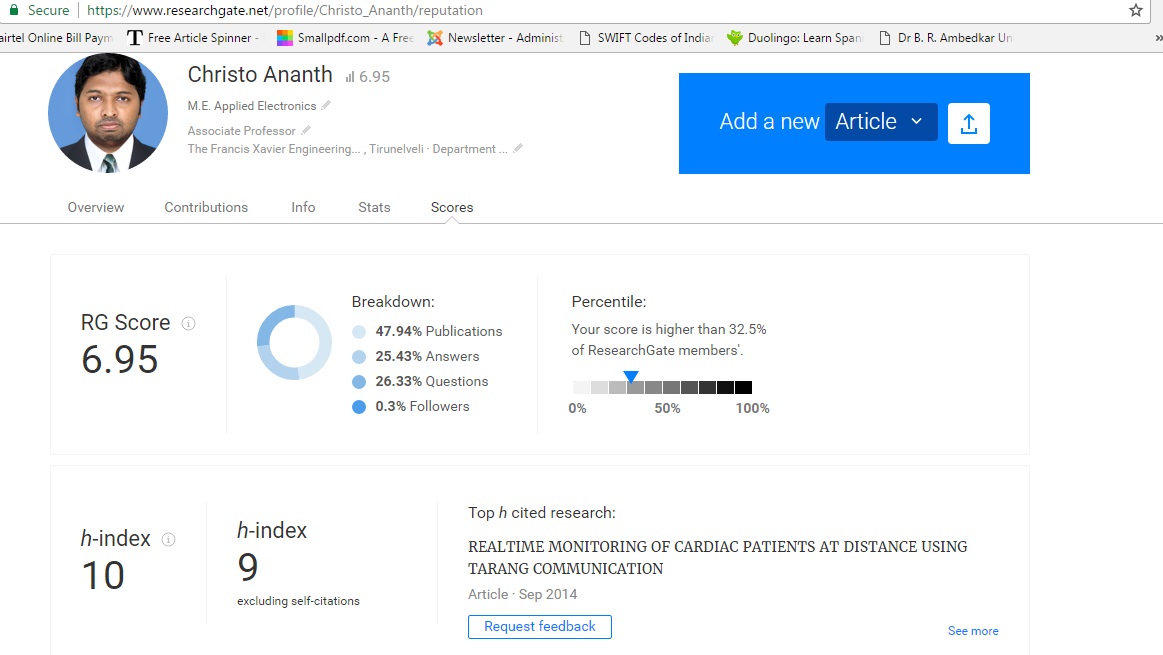Click the upload icon button in the blue banner
The width and height of the screenshot is (1163, 655).
tap(969, 123)
